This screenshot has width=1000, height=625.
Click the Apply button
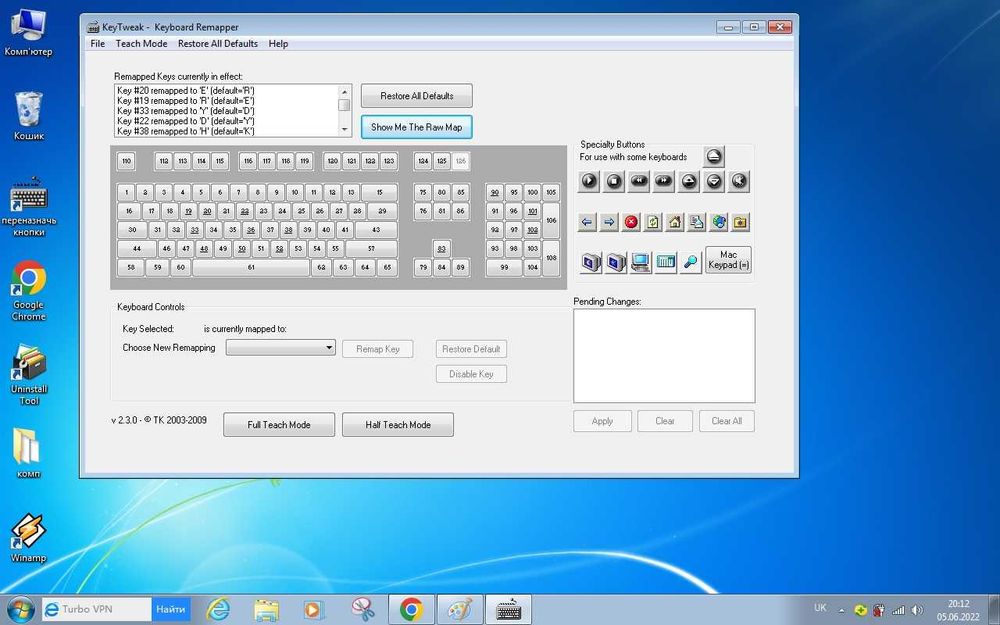click(602, 421)
